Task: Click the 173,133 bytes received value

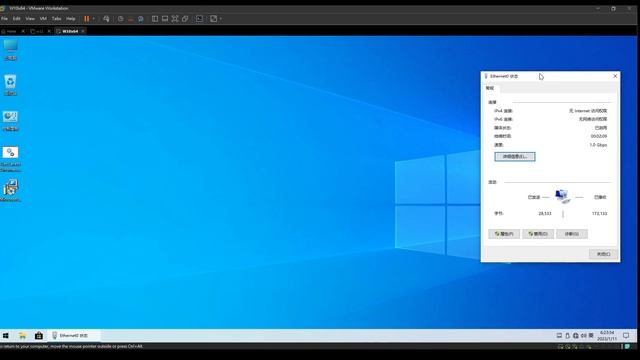Action: pyautogui.click(x=599, y=213)
